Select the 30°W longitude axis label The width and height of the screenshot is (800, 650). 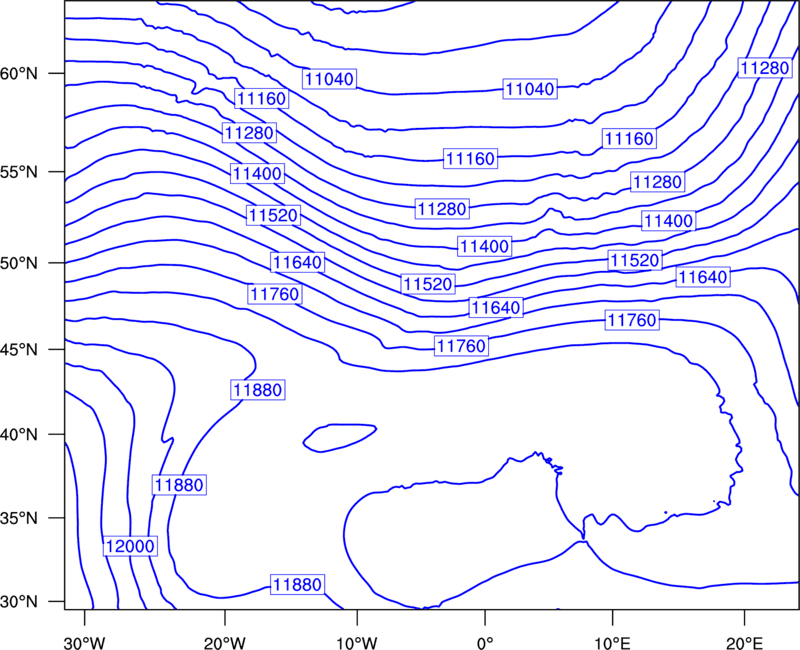tap(85, 643)
